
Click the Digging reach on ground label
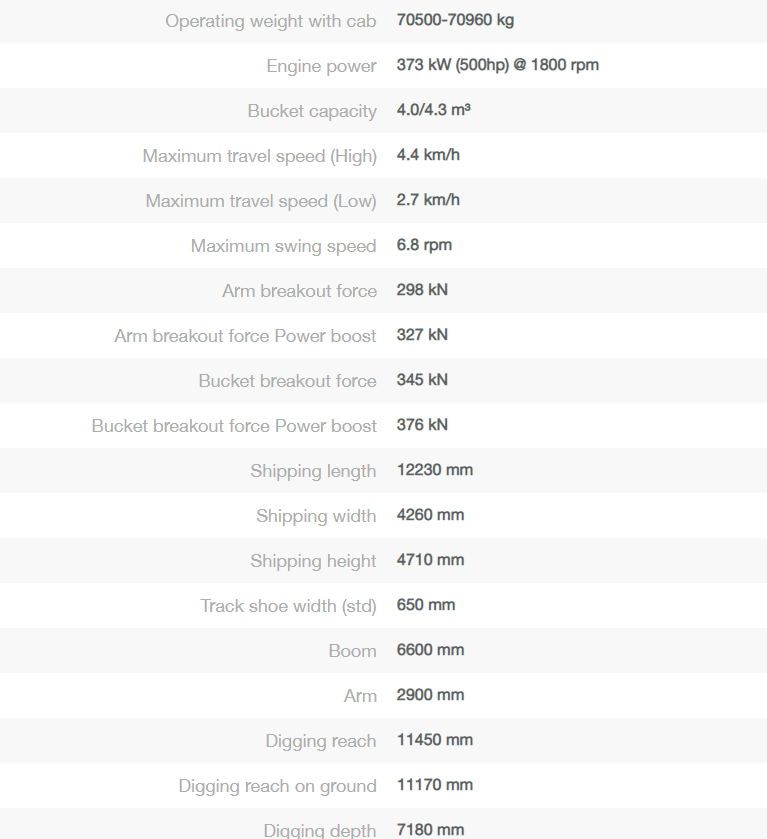click(277, 786)
